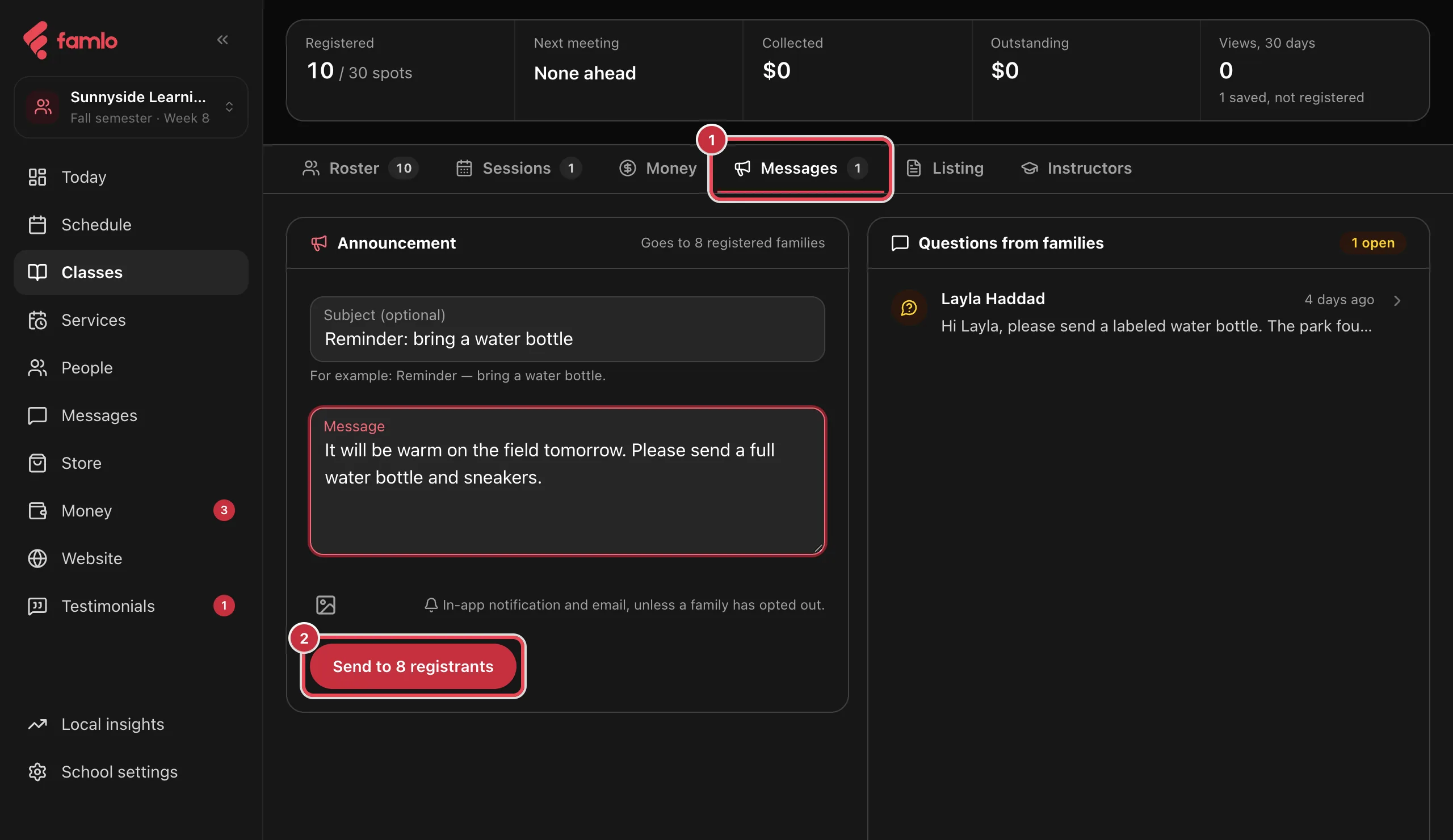This screenshot has width=1453, height=840.
Task: Switch to the Roster tab
Action: [x=360, y=169]
